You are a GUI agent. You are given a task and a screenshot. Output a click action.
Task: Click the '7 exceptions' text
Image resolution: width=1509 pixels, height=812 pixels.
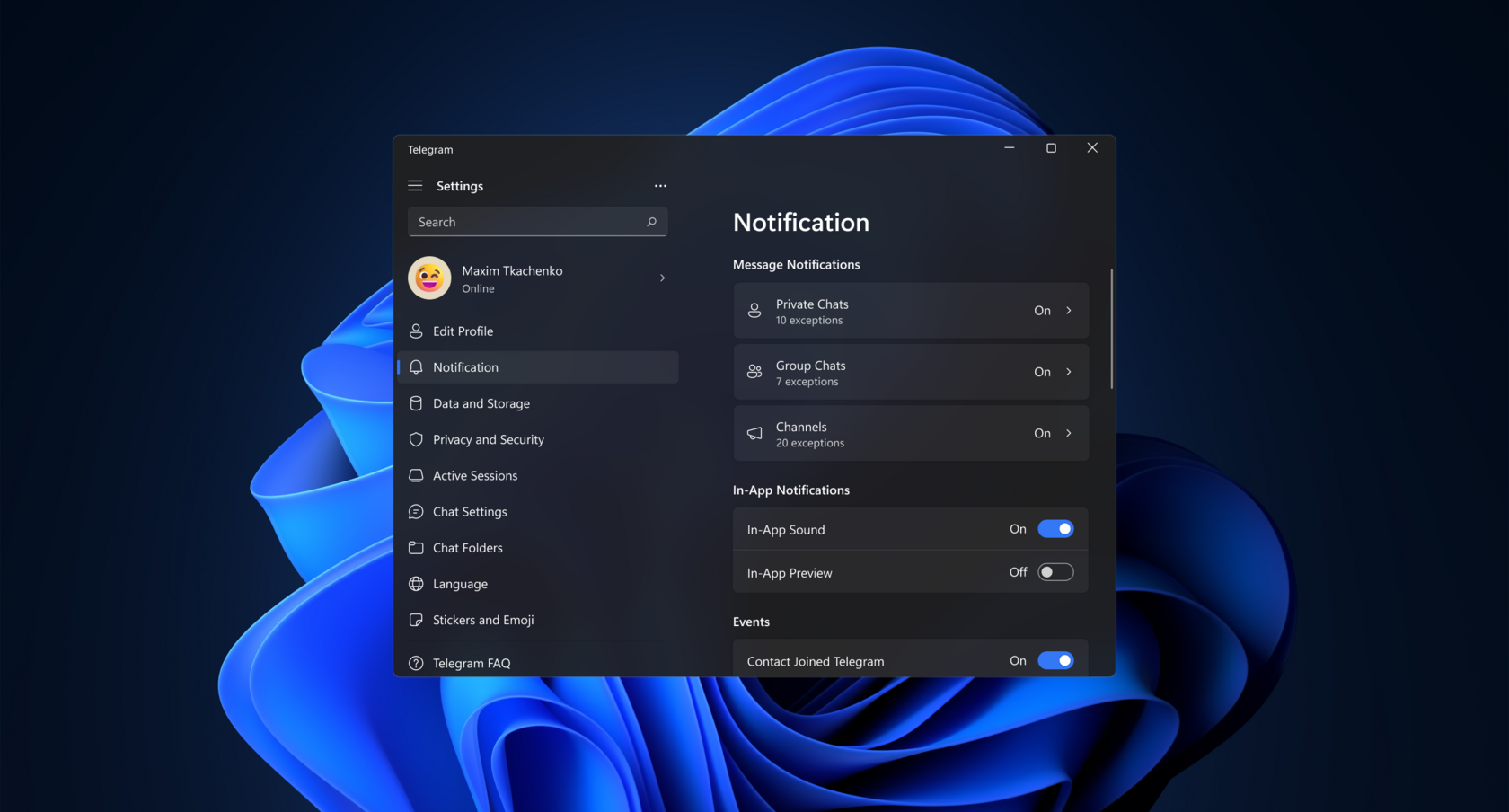pos(807,382)
